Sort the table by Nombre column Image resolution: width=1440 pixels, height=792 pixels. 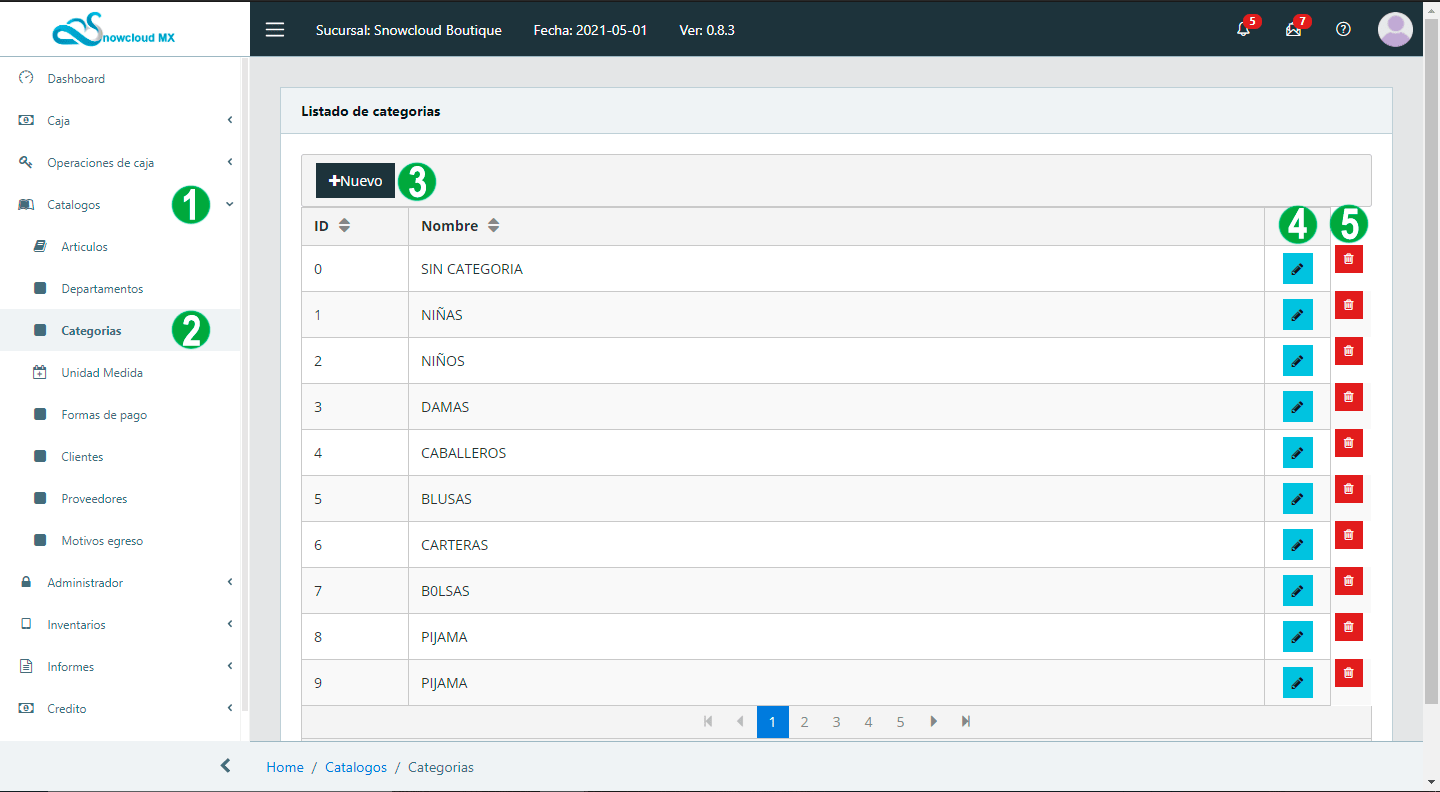[493, 226]
